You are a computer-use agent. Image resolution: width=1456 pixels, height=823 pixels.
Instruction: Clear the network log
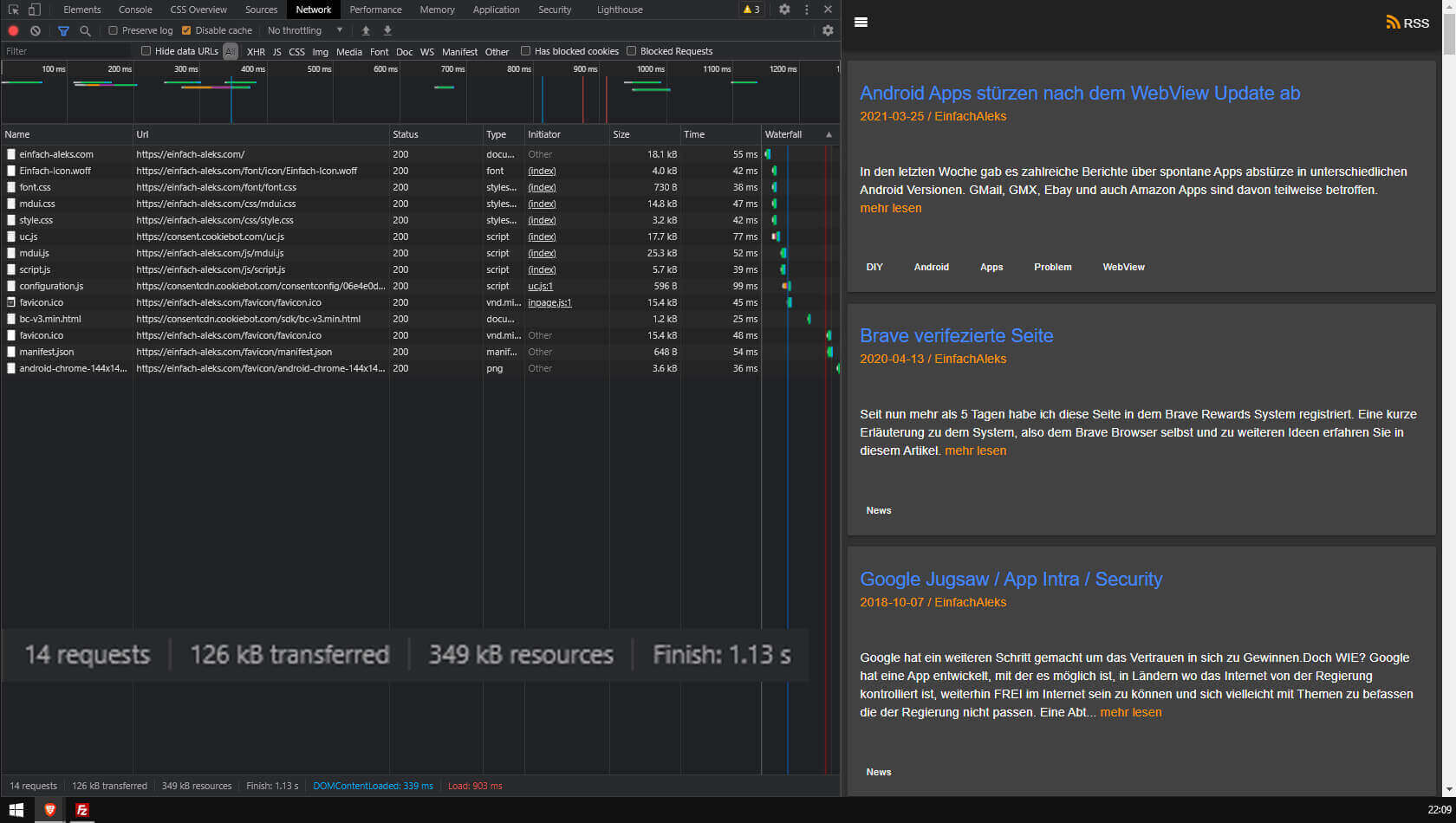coord(36,30)
